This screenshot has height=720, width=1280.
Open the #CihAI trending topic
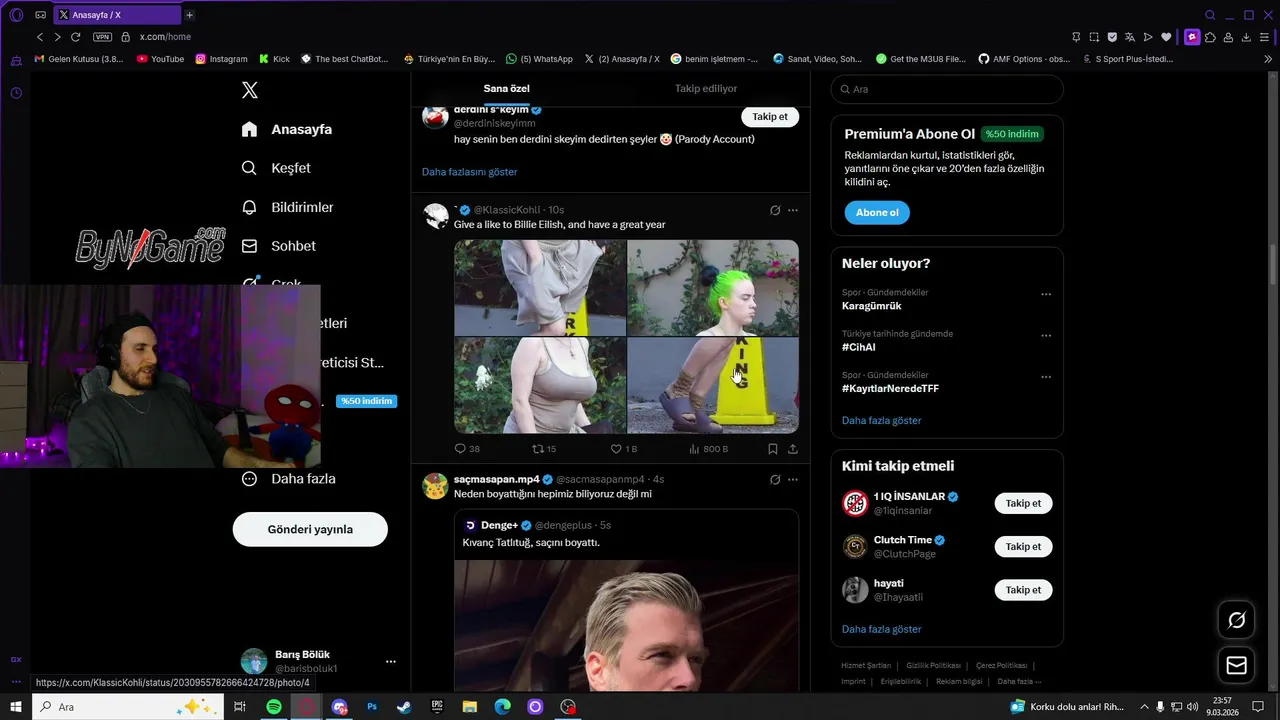(x=859, y=347)
